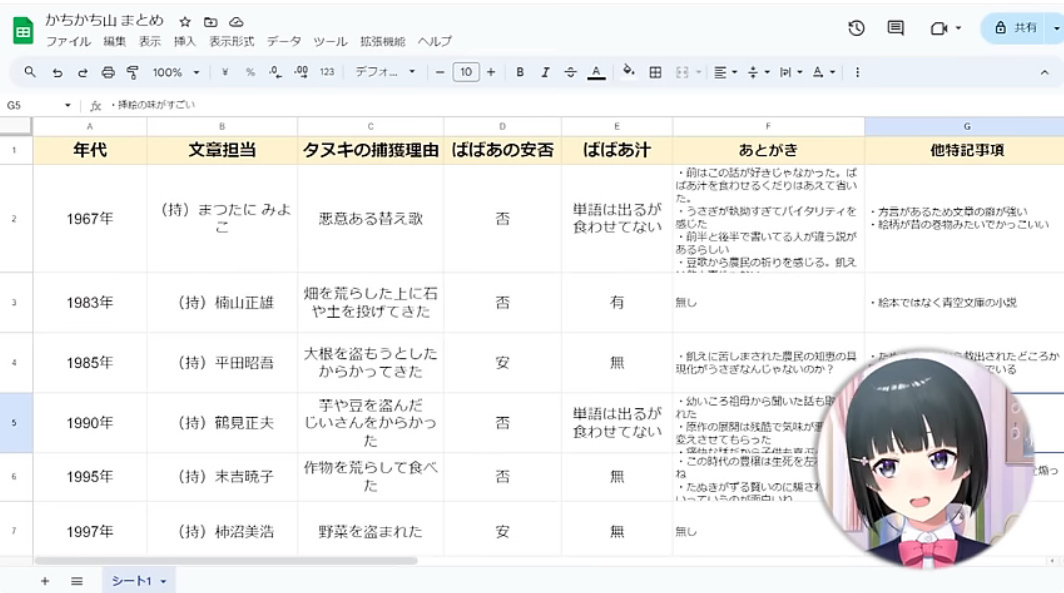Toggle strikethrough formatting
Image resolution: width=1064 pixels, height=593 pixels.
[x=570, y=72]
